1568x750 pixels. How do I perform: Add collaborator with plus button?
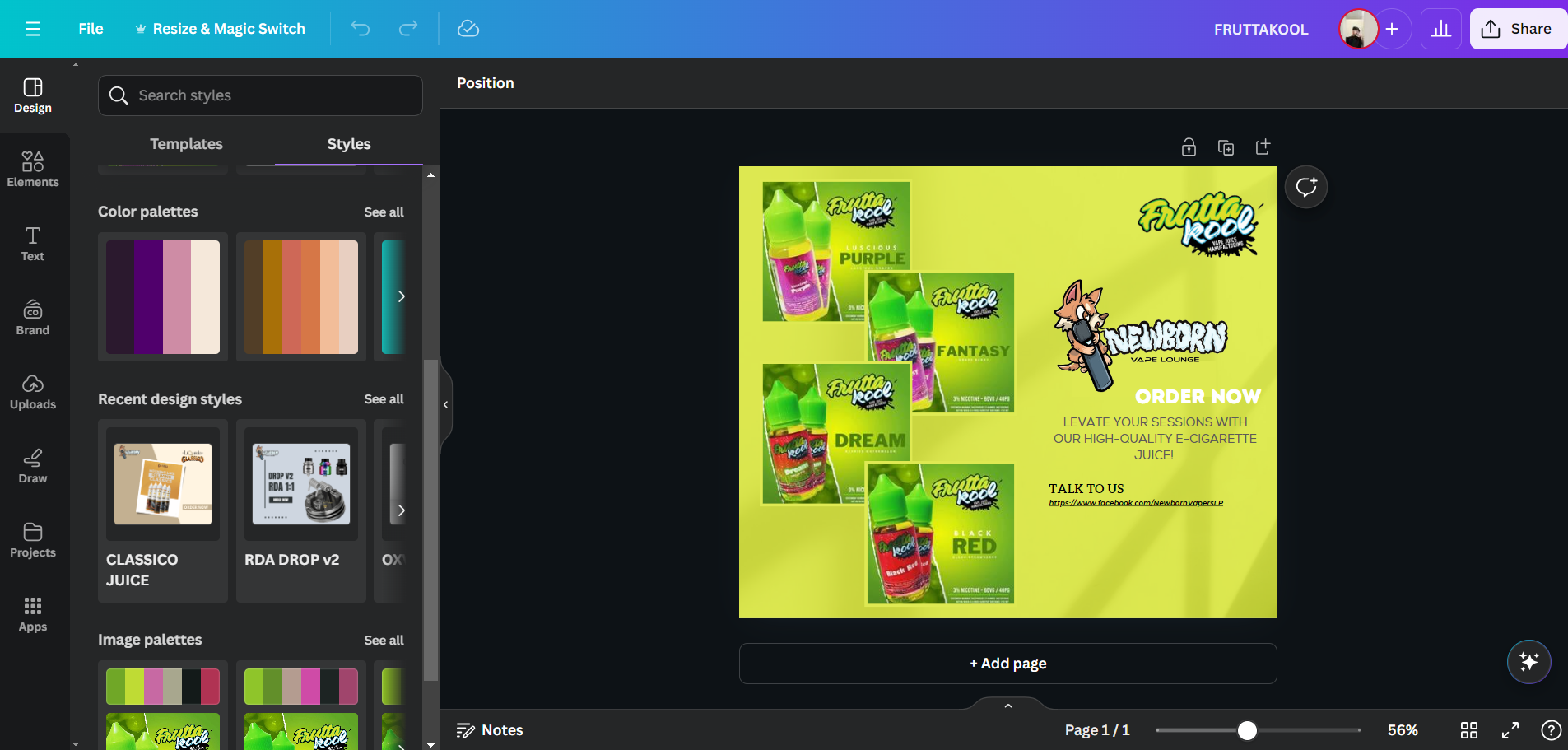click(x=1392, y=29)
